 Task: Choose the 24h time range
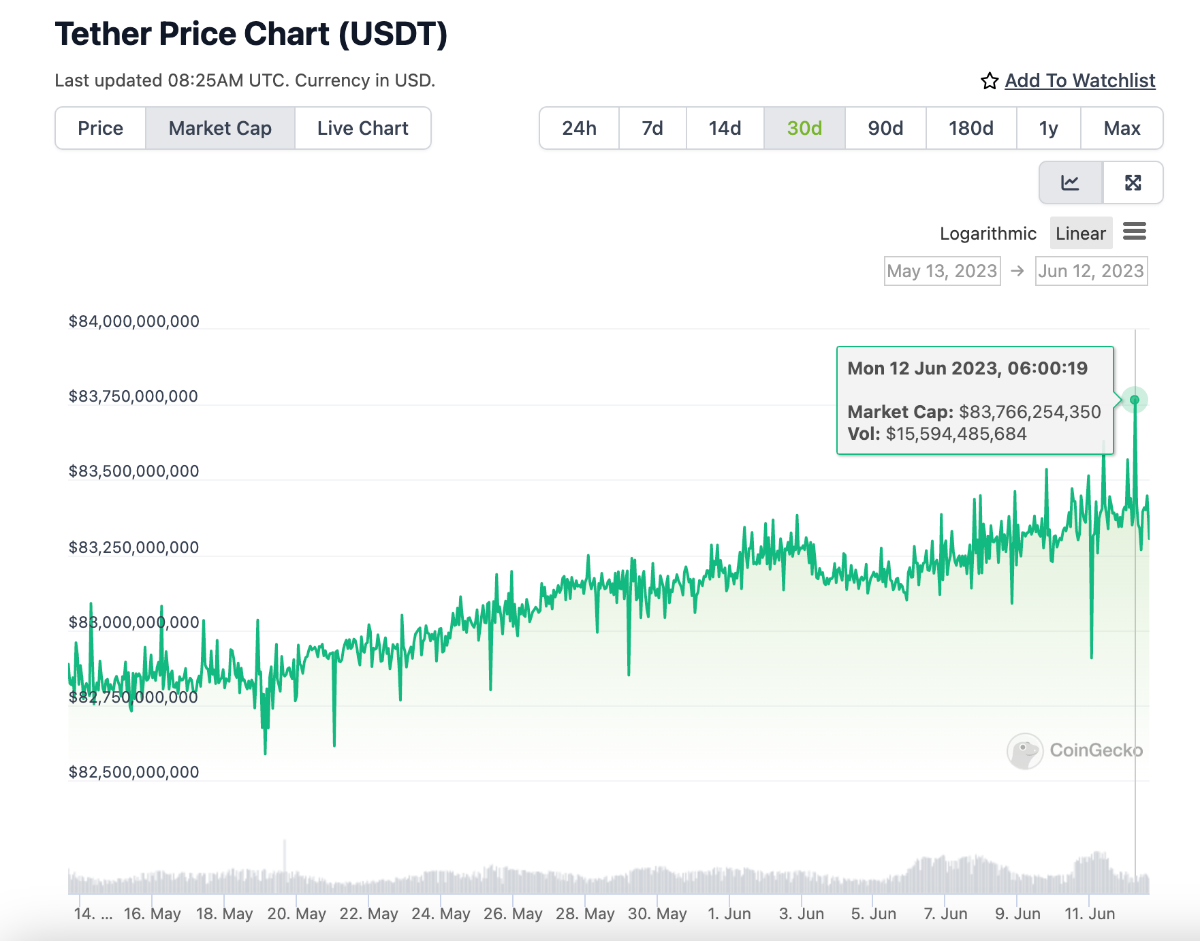pos(579,128)
